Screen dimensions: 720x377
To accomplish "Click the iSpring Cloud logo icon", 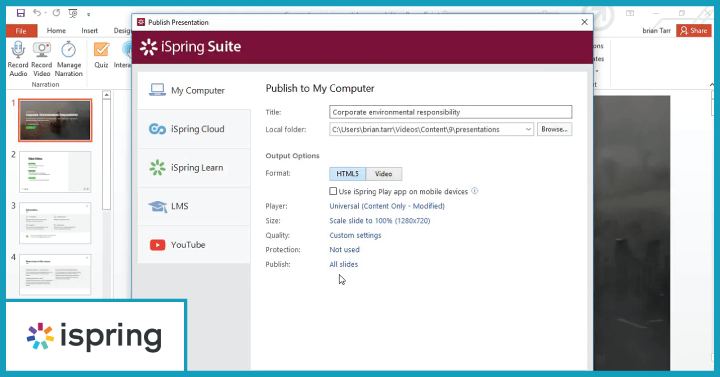I will coord(157,129).
